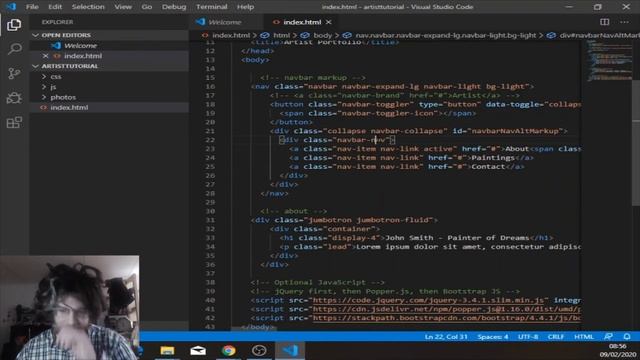This screenshot has height=360, width=640.
Task: Click UTF-8 encoding in status bar
Action: tap(528, 337)
